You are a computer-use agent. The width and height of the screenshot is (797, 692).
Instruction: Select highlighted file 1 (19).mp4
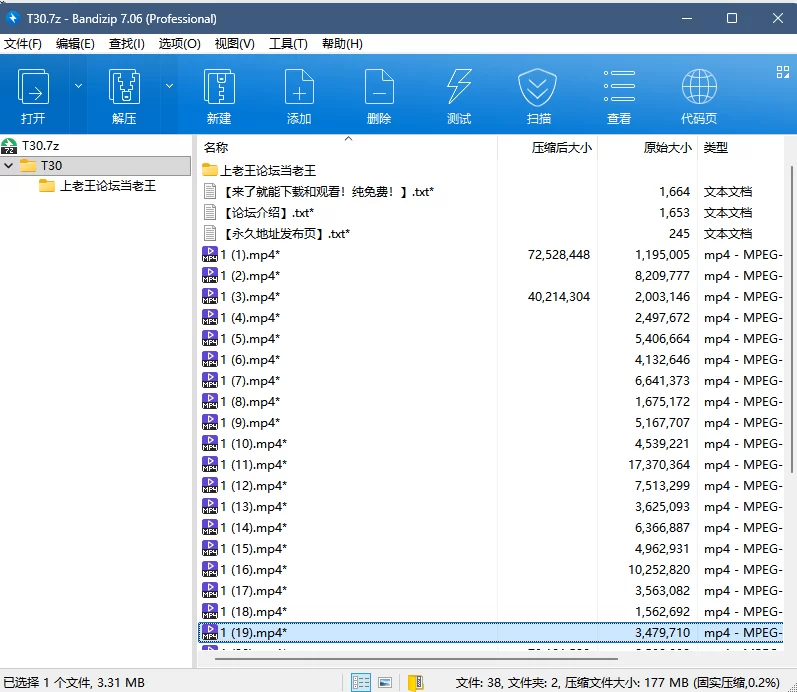tap(491, 633)
